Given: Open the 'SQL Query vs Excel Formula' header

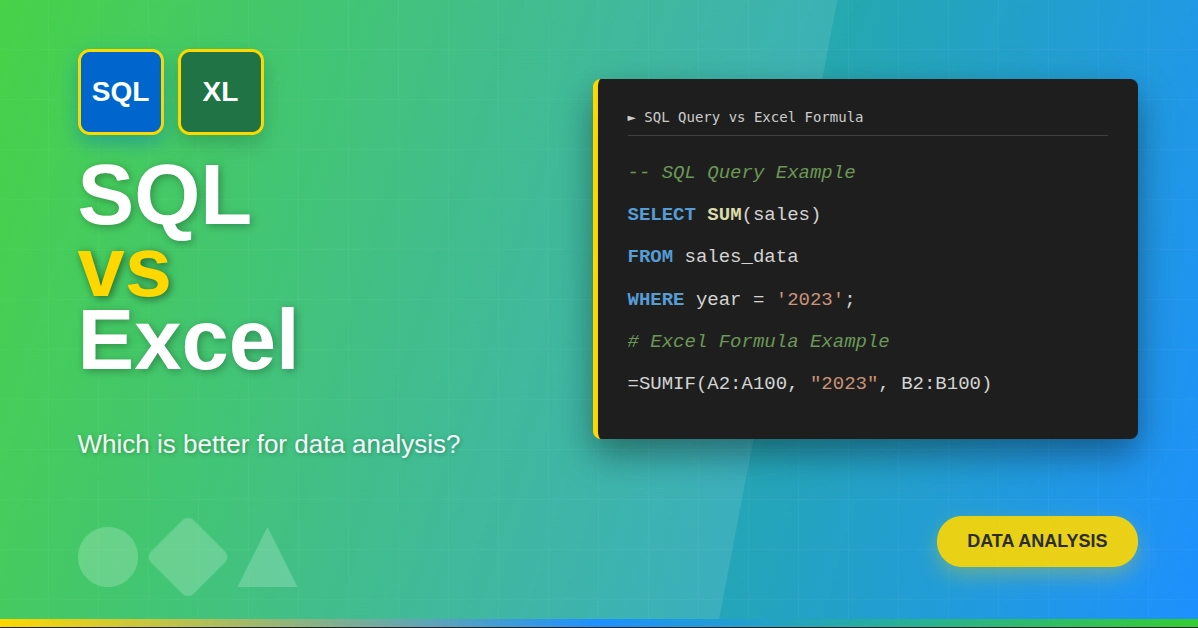Looking at the screenshot, I should 753,118.
